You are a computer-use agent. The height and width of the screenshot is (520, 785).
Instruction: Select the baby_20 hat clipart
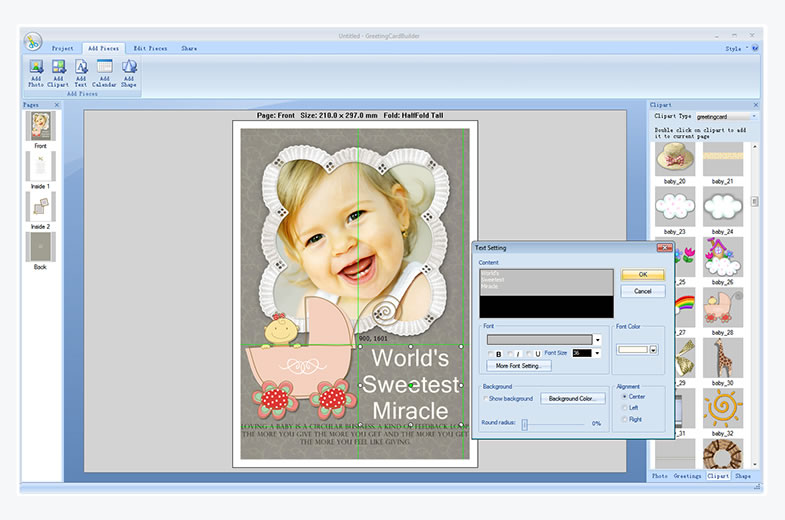pos(674,158)
